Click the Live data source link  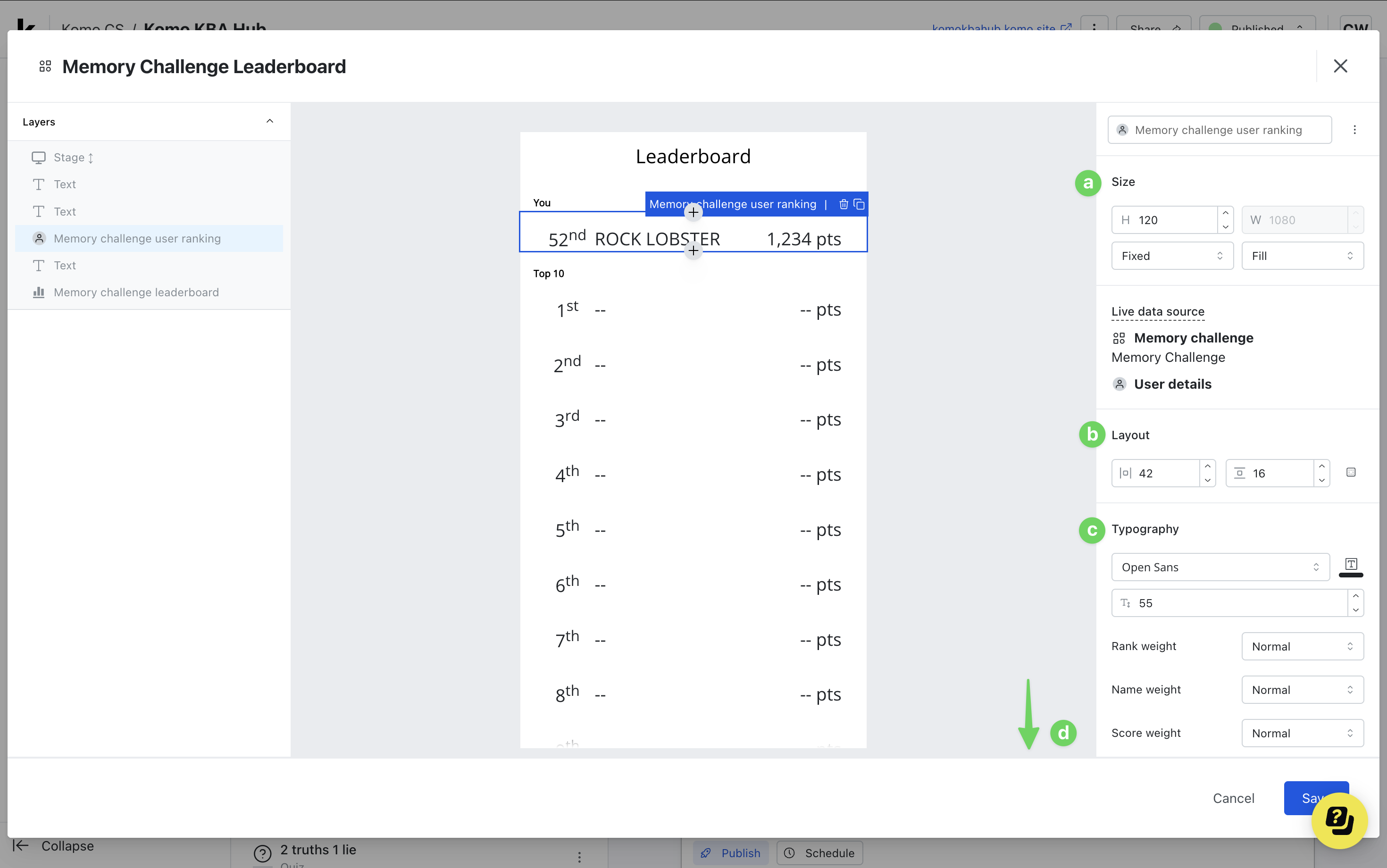pos(1157,312)
